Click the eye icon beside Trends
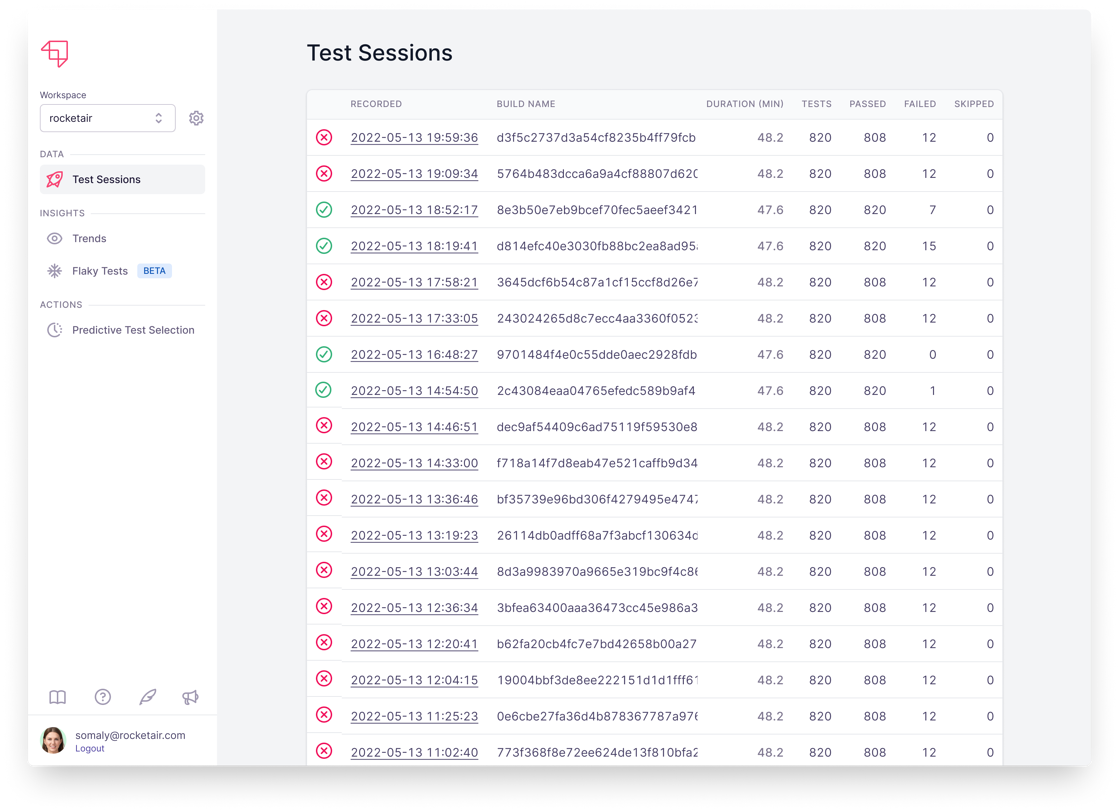 tap(53, 238)
